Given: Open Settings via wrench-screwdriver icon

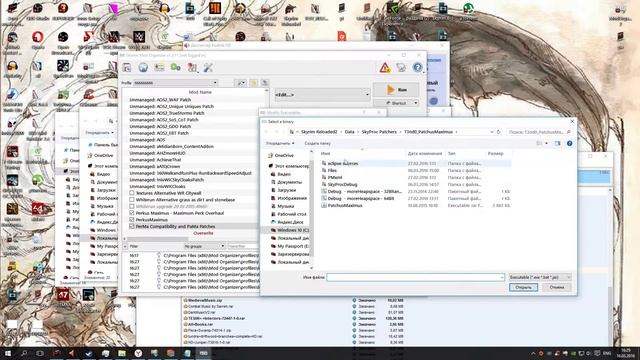Looking at the screenshot, I should 208,67.
